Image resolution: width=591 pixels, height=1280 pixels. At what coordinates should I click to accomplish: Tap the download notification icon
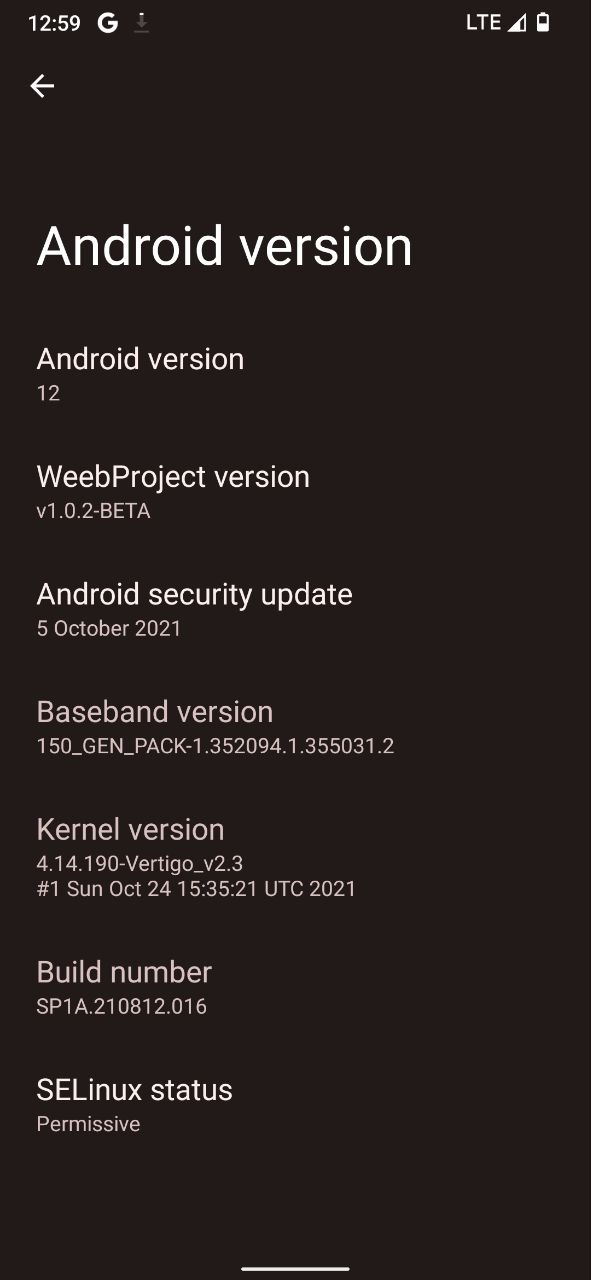click(142, 23)
